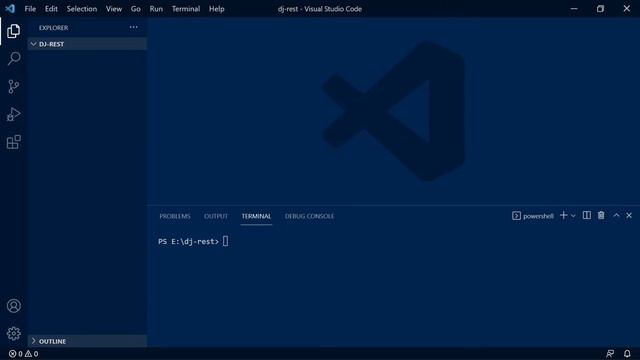Select the TERMINAL tab
This screenshot has width=640, height=360.
click(256, 216)
